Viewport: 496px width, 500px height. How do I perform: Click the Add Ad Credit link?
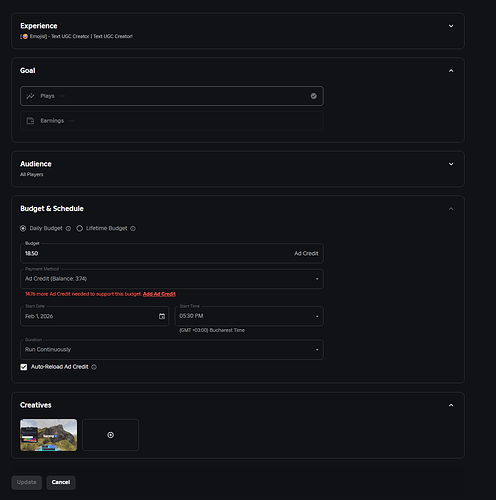159,294
